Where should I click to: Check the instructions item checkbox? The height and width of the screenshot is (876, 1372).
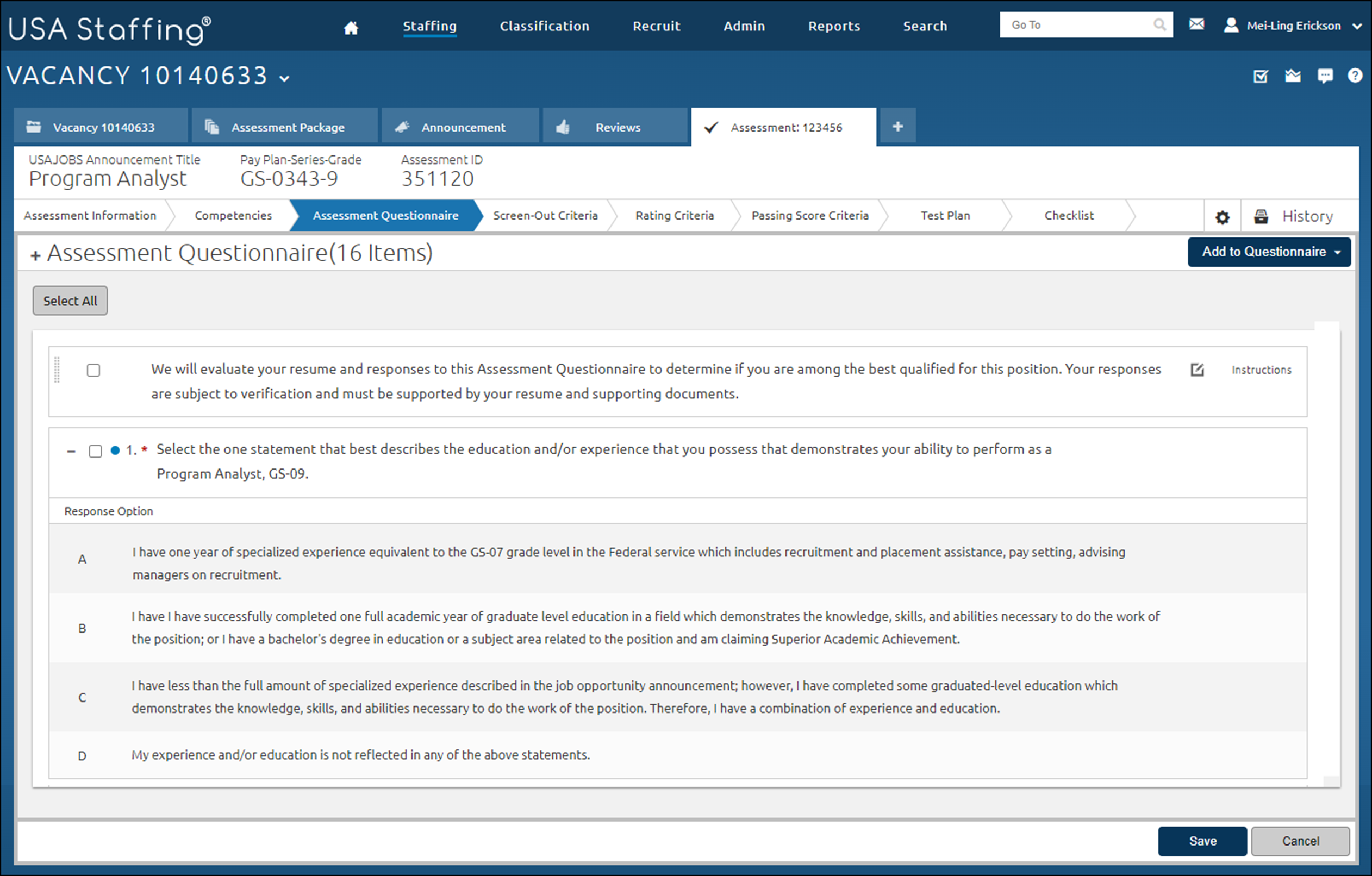point(93,370)
